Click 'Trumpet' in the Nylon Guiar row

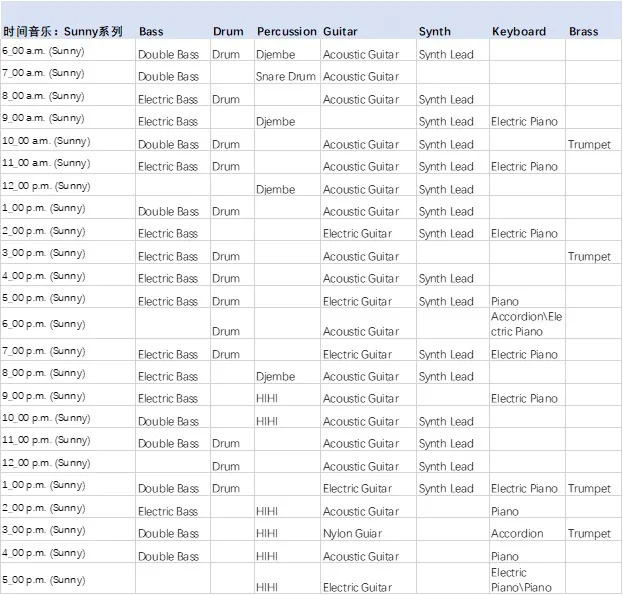(x=589, y=533)
